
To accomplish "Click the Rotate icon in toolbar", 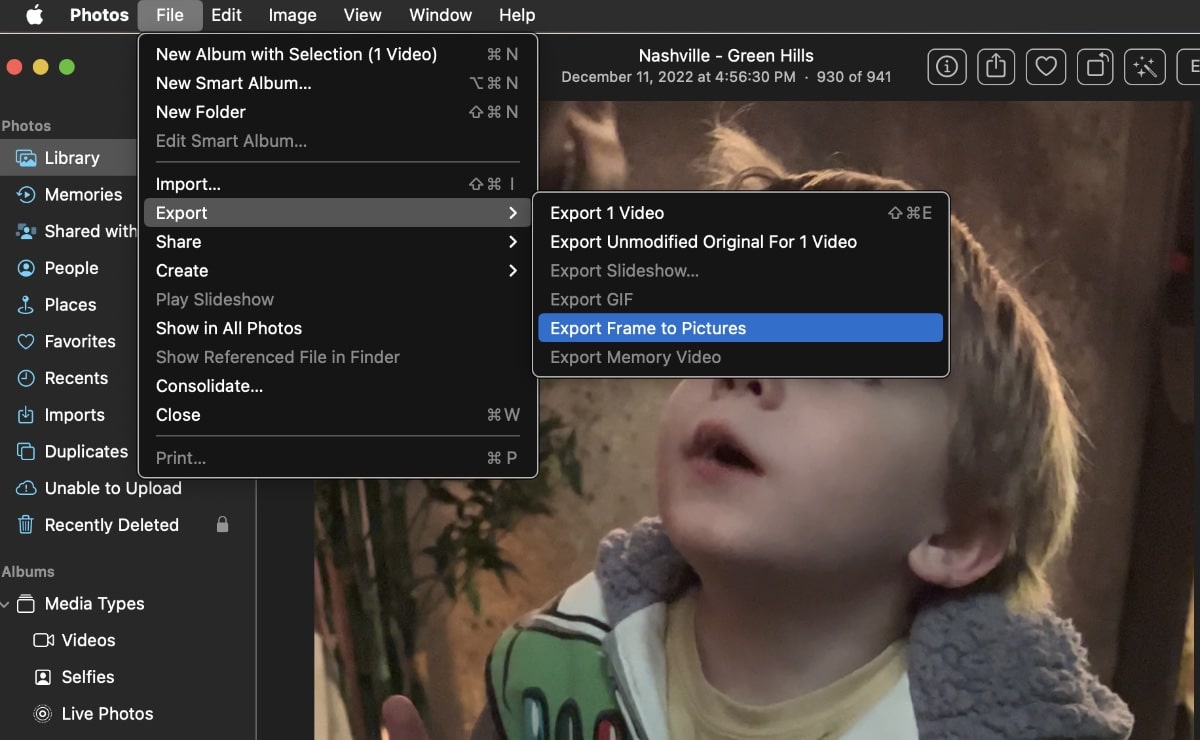I will [x=1096, y=67].
